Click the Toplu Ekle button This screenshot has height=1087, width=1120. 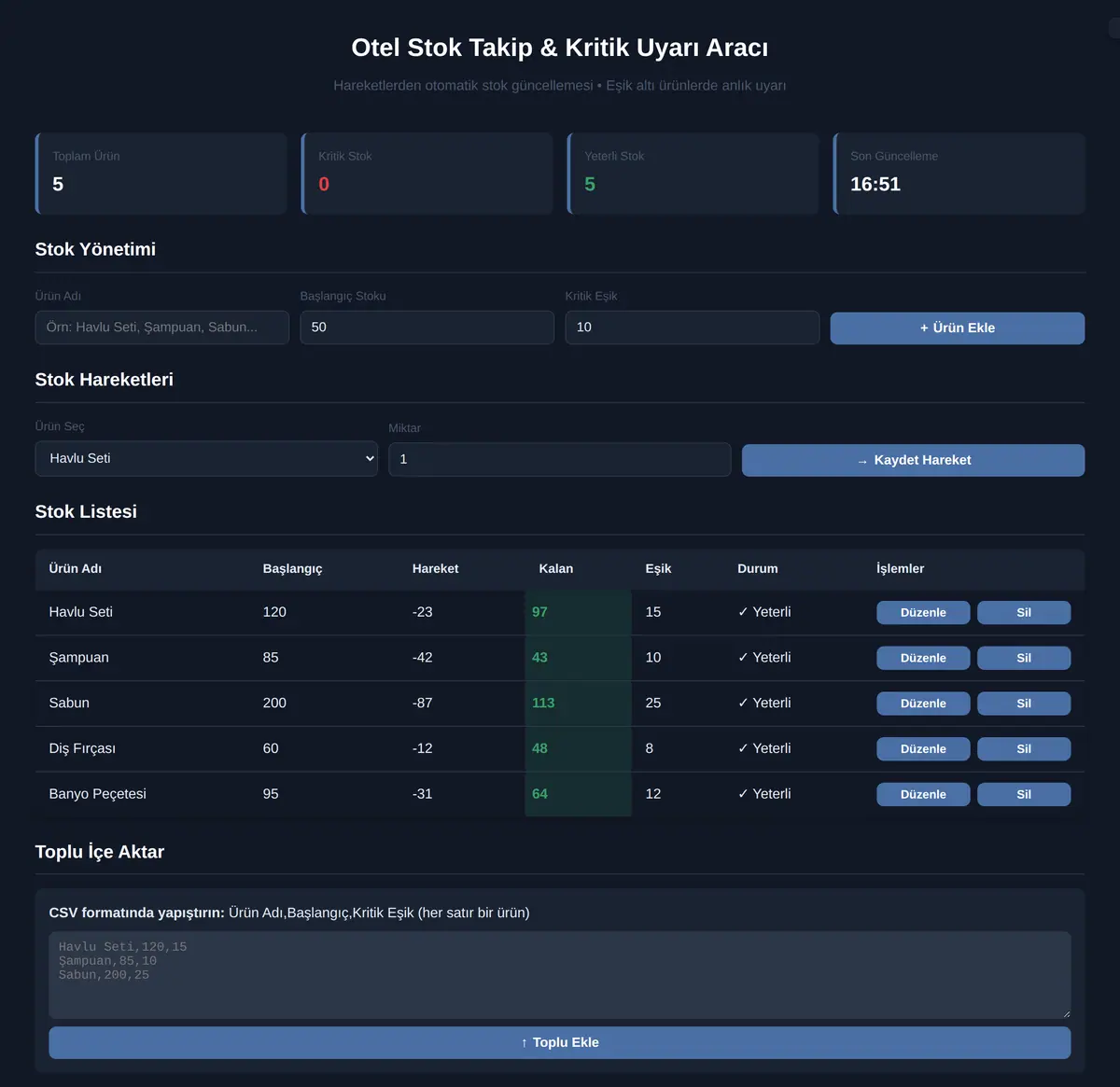tap(560, 1042)
